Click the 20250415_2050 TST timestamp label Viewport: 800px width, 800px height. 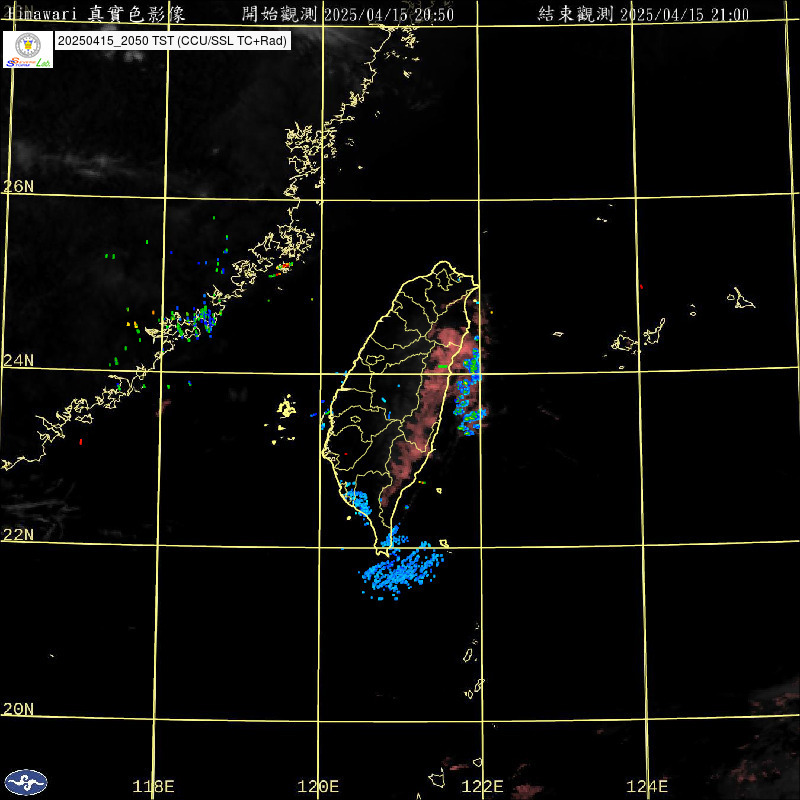click(172, 41)
